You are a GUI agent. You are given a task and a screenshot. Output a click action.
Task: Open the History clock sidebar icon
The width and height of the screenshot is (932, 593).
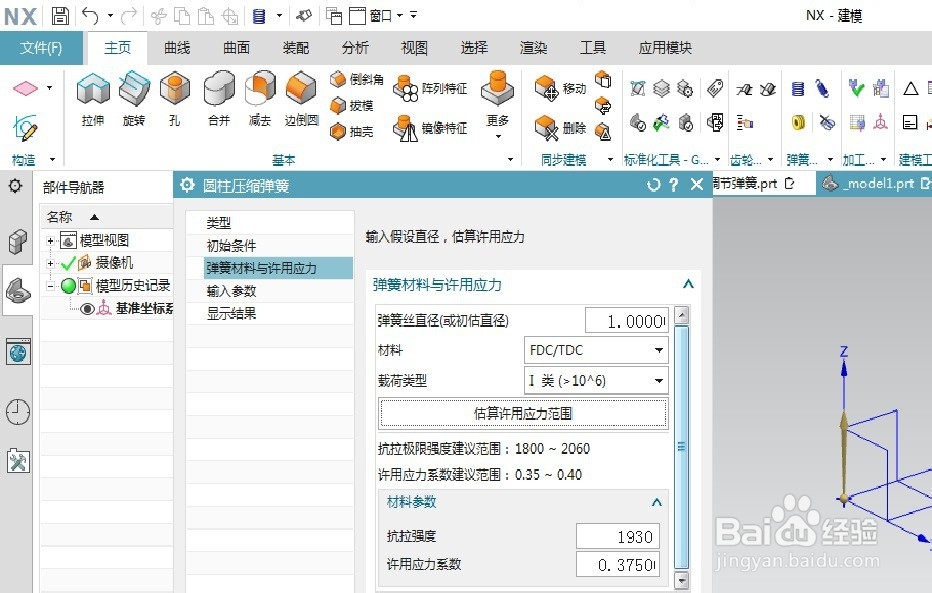tap(18, 411)
